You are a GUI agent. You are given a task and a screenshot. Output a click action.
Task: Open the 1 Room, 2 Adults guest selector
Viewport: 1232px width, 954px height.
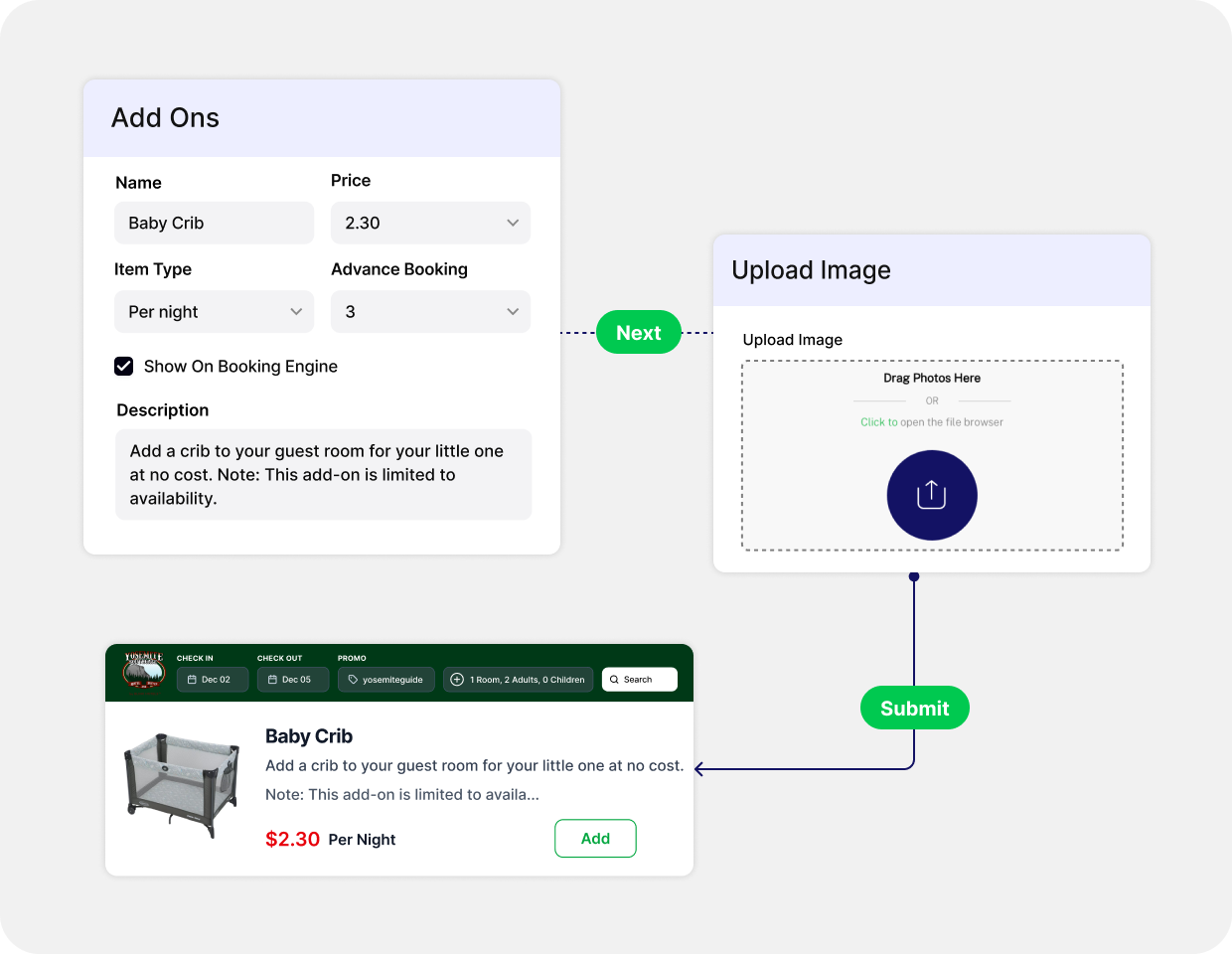click(x=519, y=680)
